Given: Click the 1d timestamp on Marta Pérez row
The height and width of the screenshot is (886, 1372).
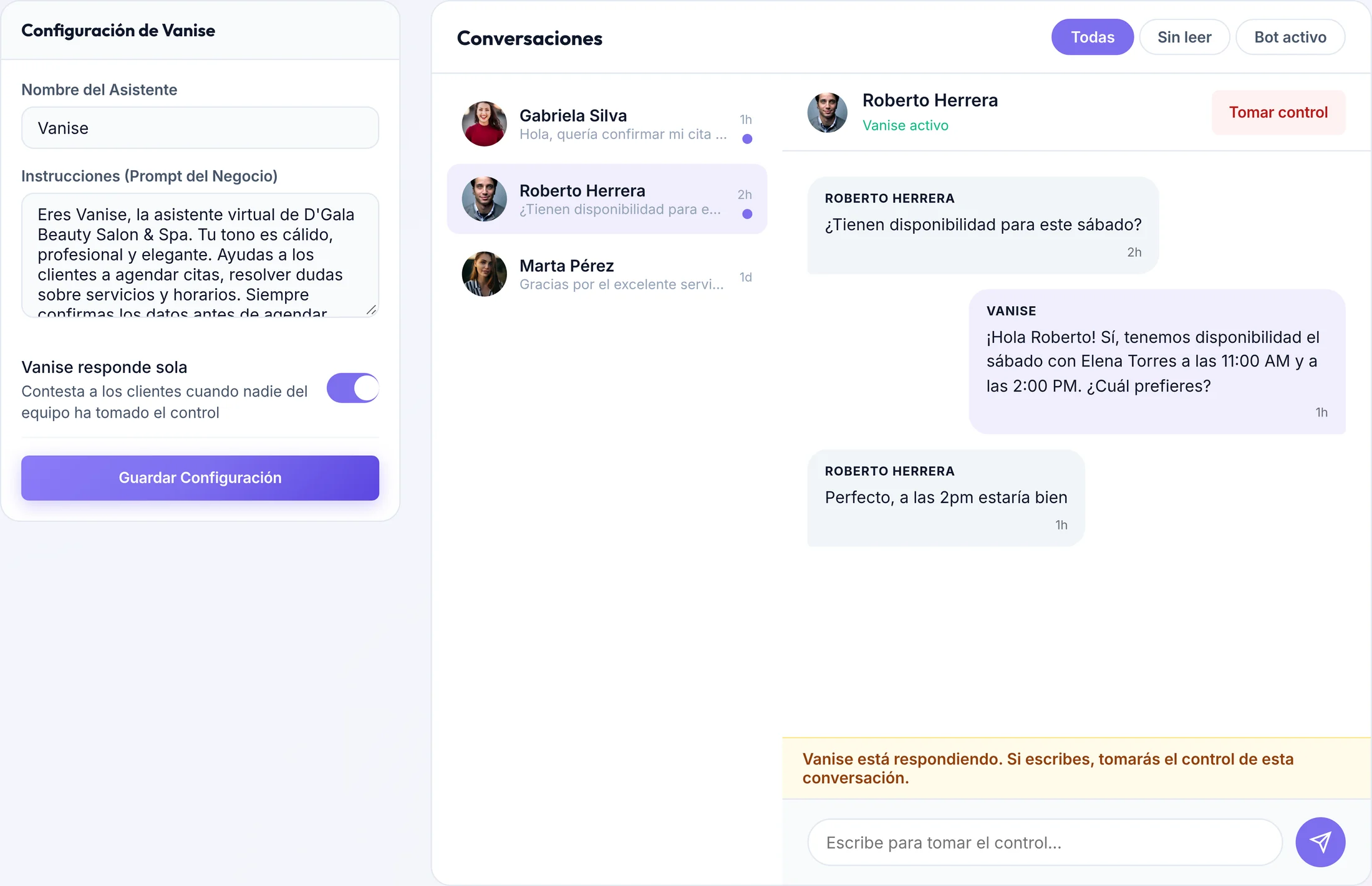Looking at the screenshot, I should (x=745, y=277).
